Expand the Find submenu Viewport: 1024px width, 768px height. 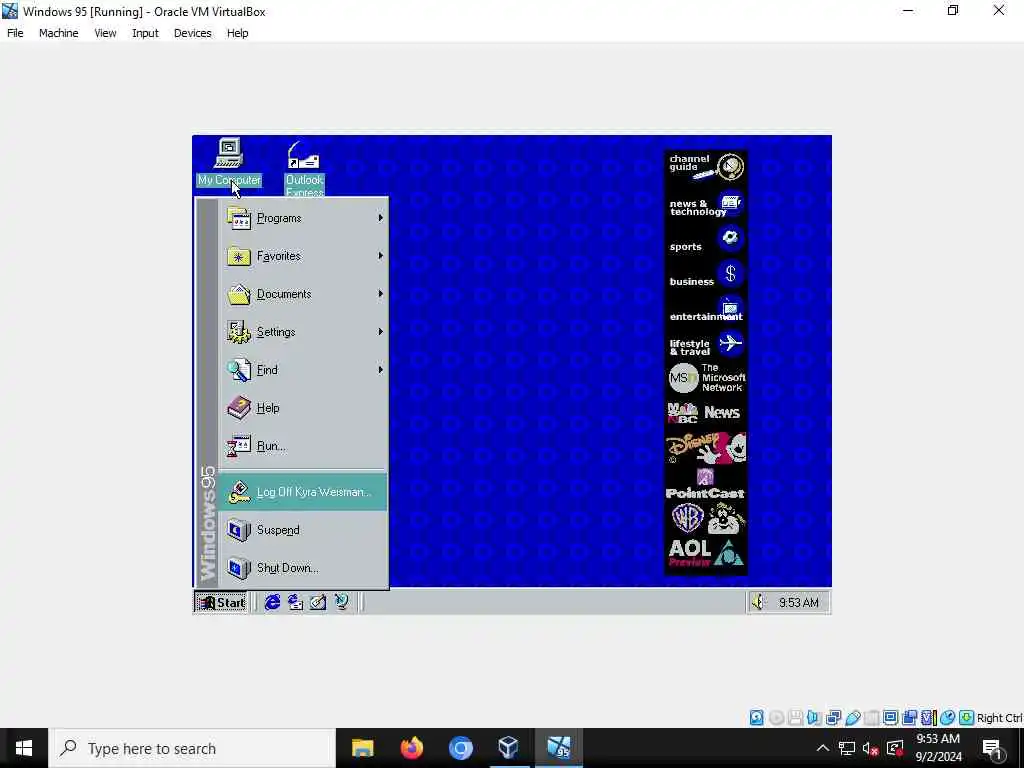[x=304, y=370]
